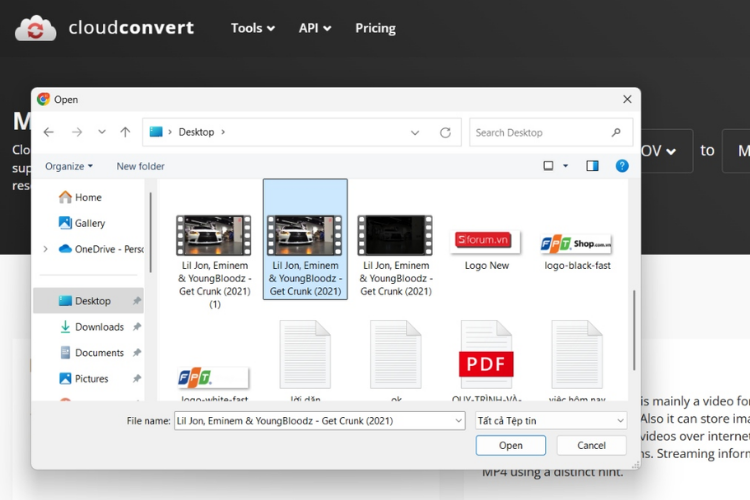Image resolution: width=750 pixels, height=500 pixels.
Task: Click the Cancel button
Action: point(591,445)
